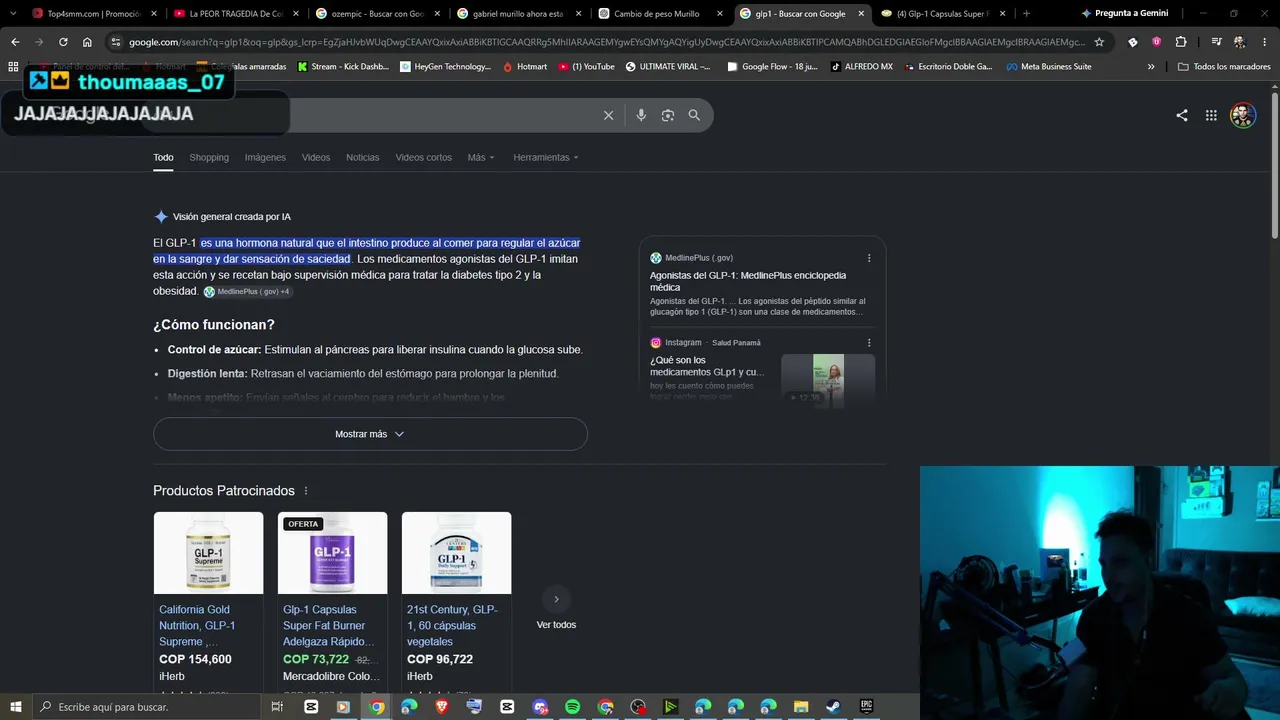Open options for the MedlinePlus source card
1280x720 pixels.
coord(869,258)
